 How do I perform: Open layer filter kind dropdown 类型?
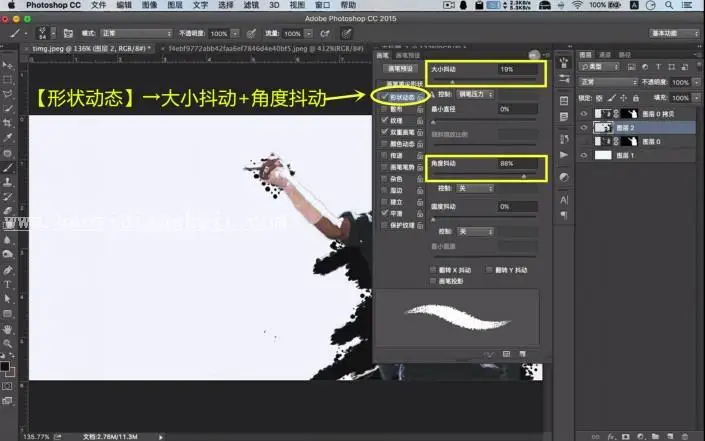point(599,67)
